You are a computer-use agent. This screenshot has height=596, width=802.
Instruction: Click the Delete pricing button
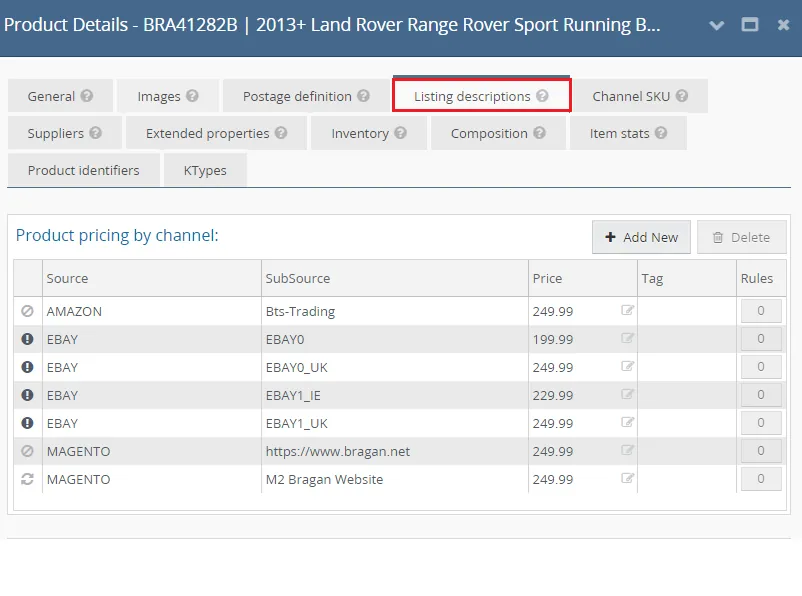(x=742, y=237)
